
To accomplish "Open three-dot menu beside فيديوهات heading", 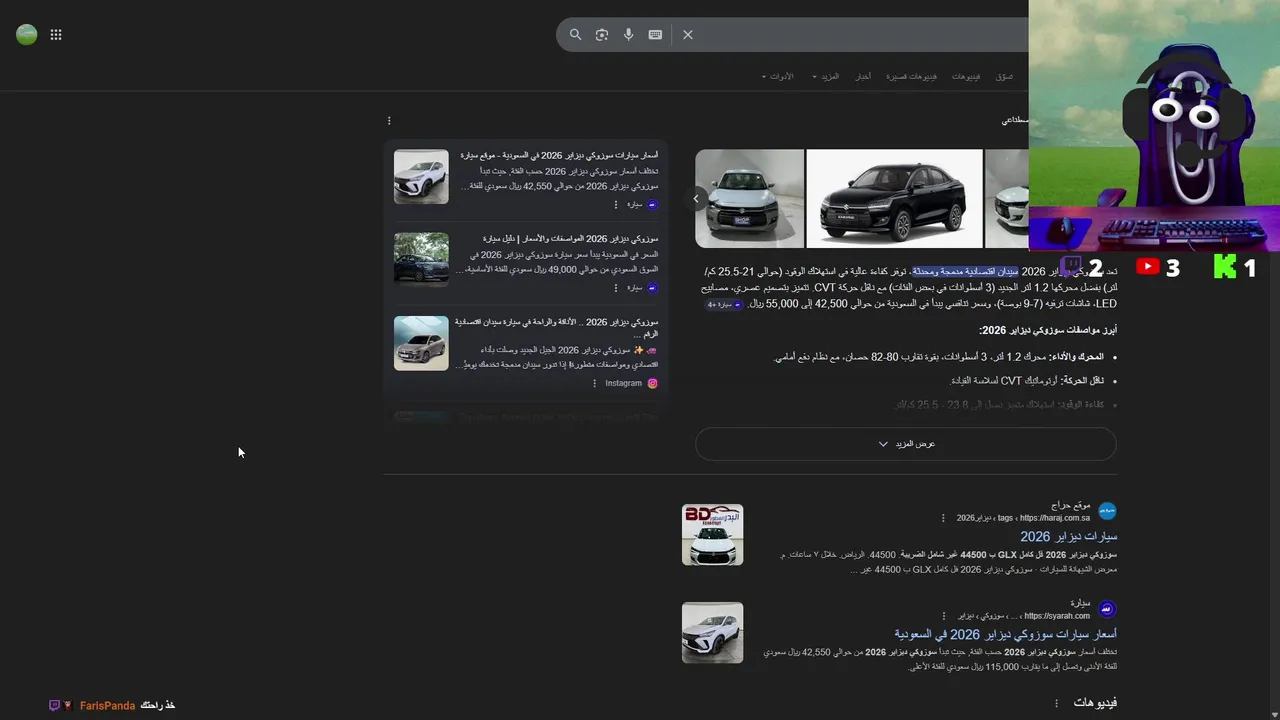I will (1056, 704).
